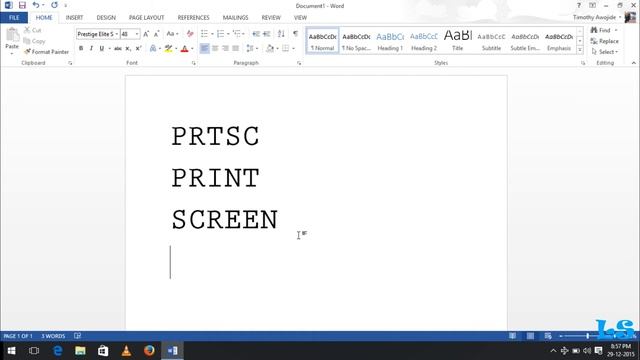Open the font name dropdown

tap(116, 34)
